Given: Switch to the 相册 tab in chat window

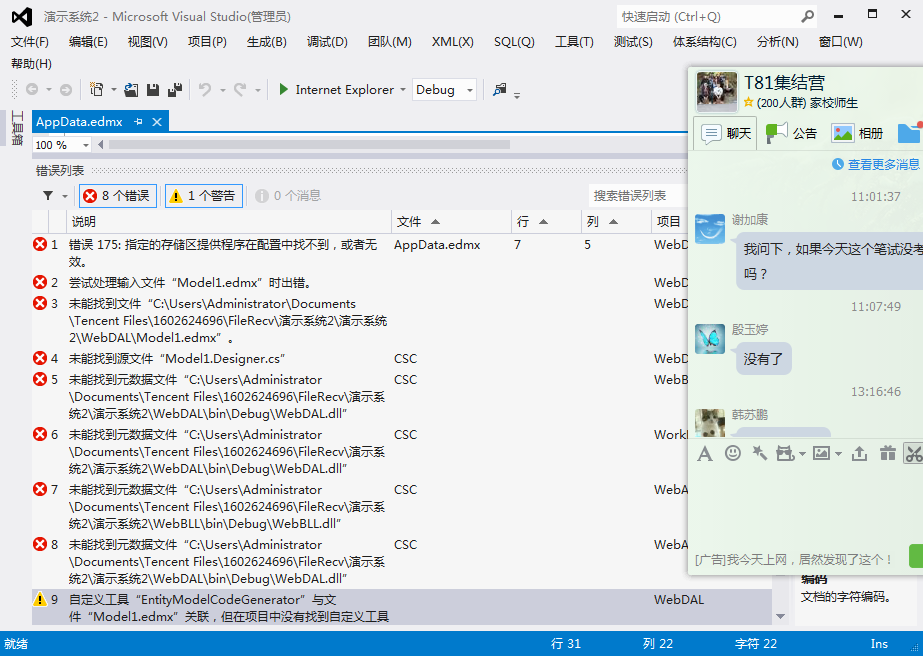Looking at the screenshot, I should (857, 134).
